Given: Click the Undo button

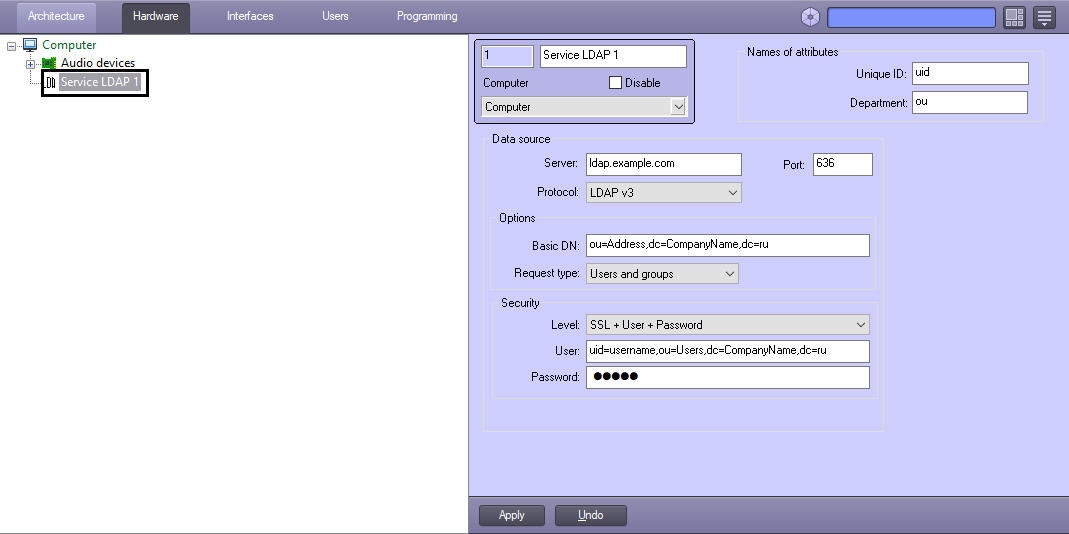Looking at the screenshot, I should 590,516.
